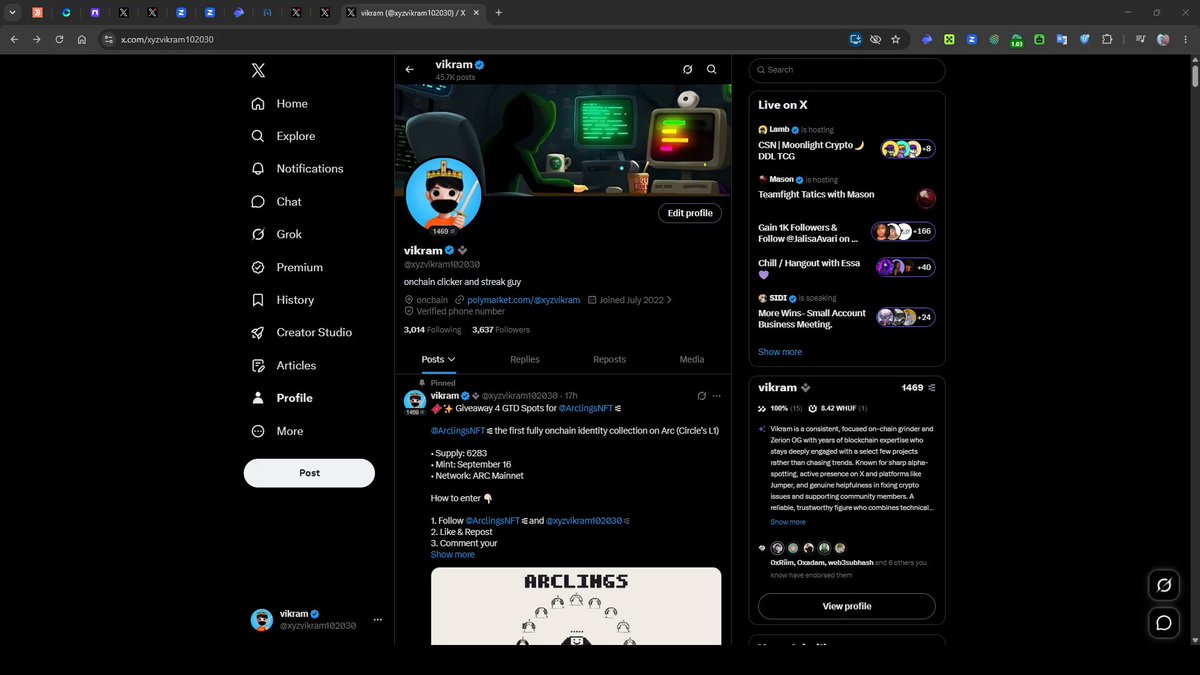Click the Notifications bell icon
This screenshot has width=1200, height=675.
coord(258,169)
